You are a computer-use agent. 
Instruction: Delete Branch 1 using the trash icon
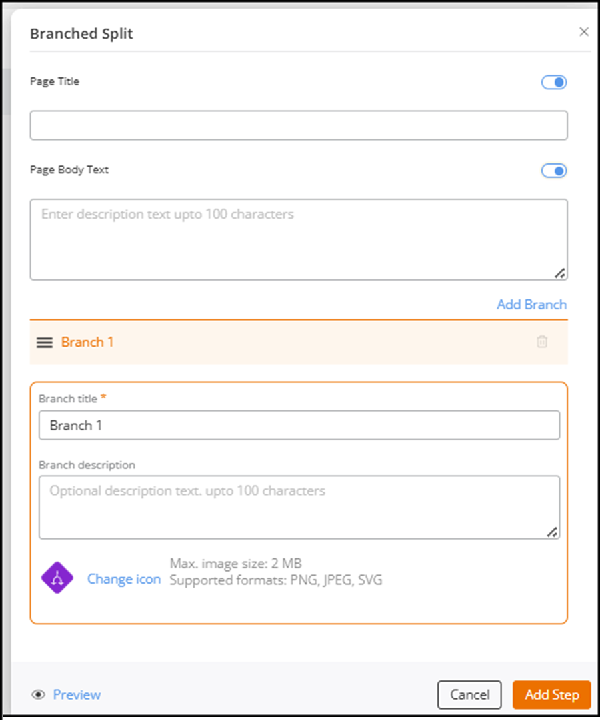pos(542,342)
